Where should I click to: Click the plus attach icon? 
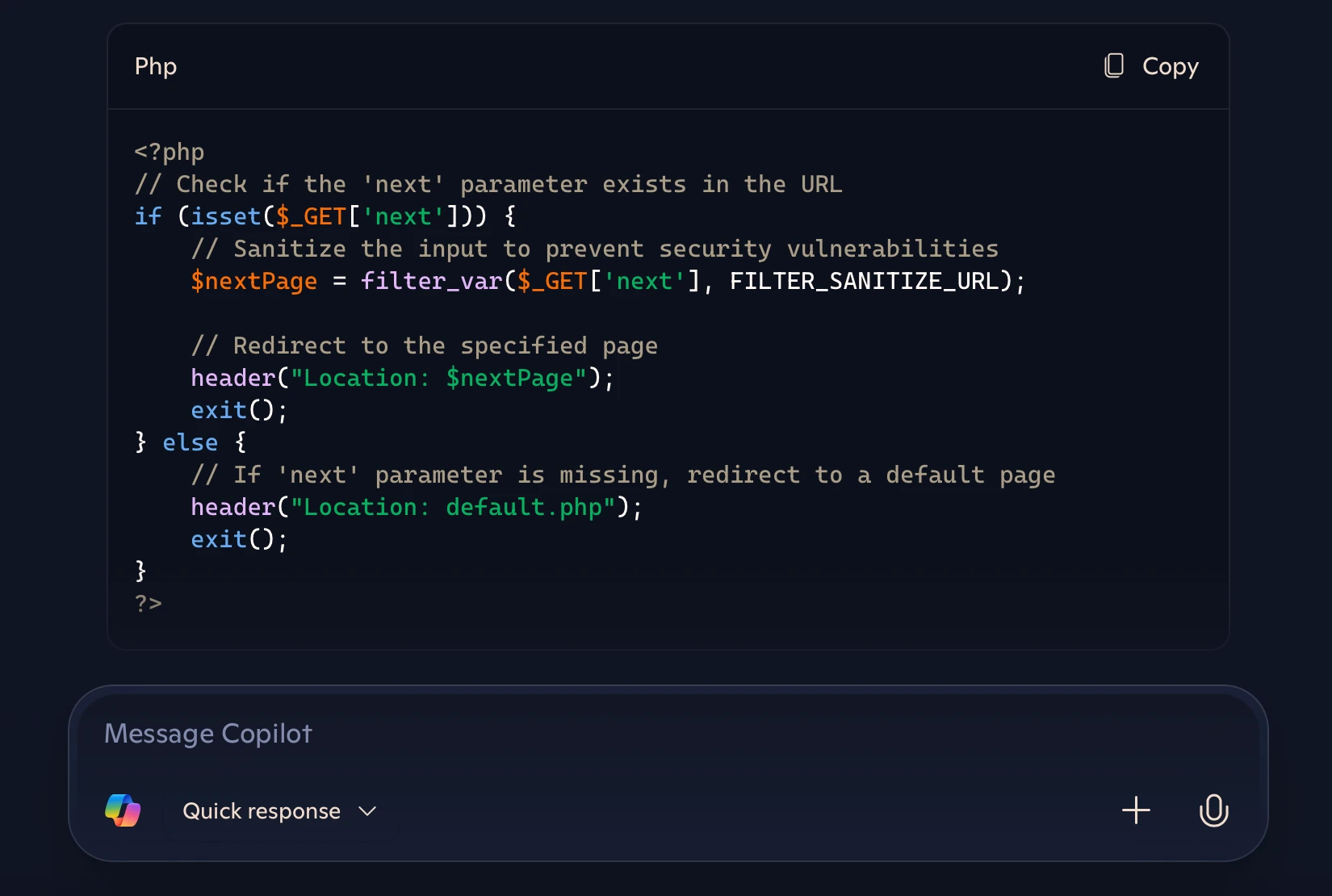(1136, 810)
